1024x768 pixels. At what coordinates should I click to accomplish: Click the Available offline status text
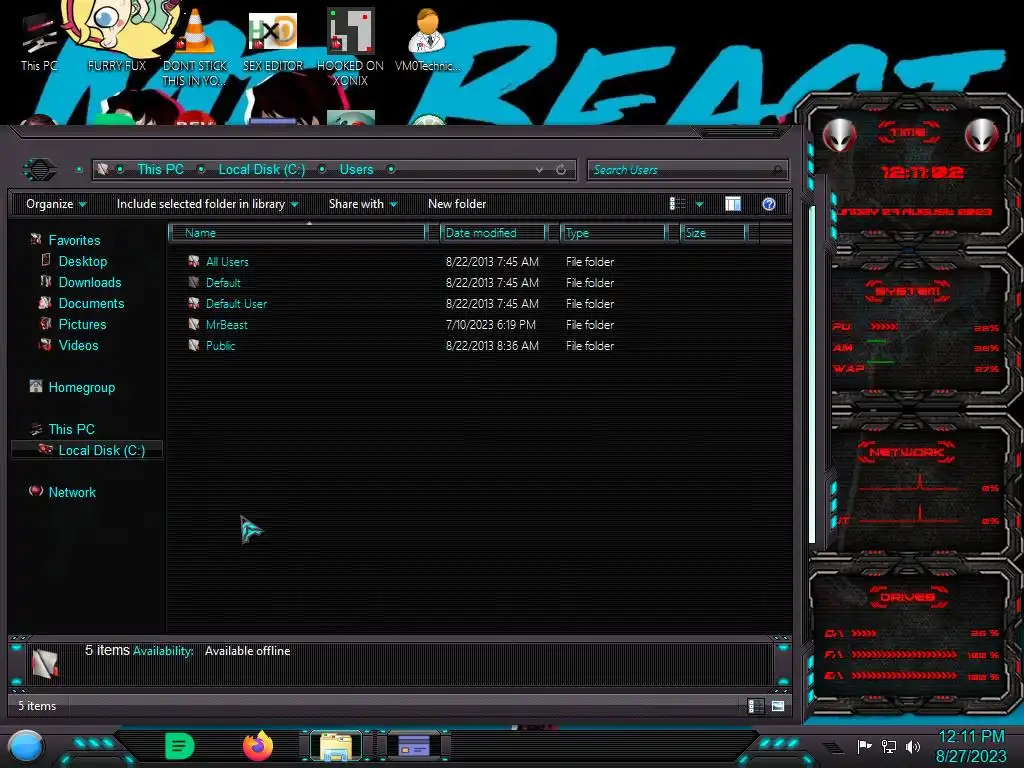tap(248, 651)
